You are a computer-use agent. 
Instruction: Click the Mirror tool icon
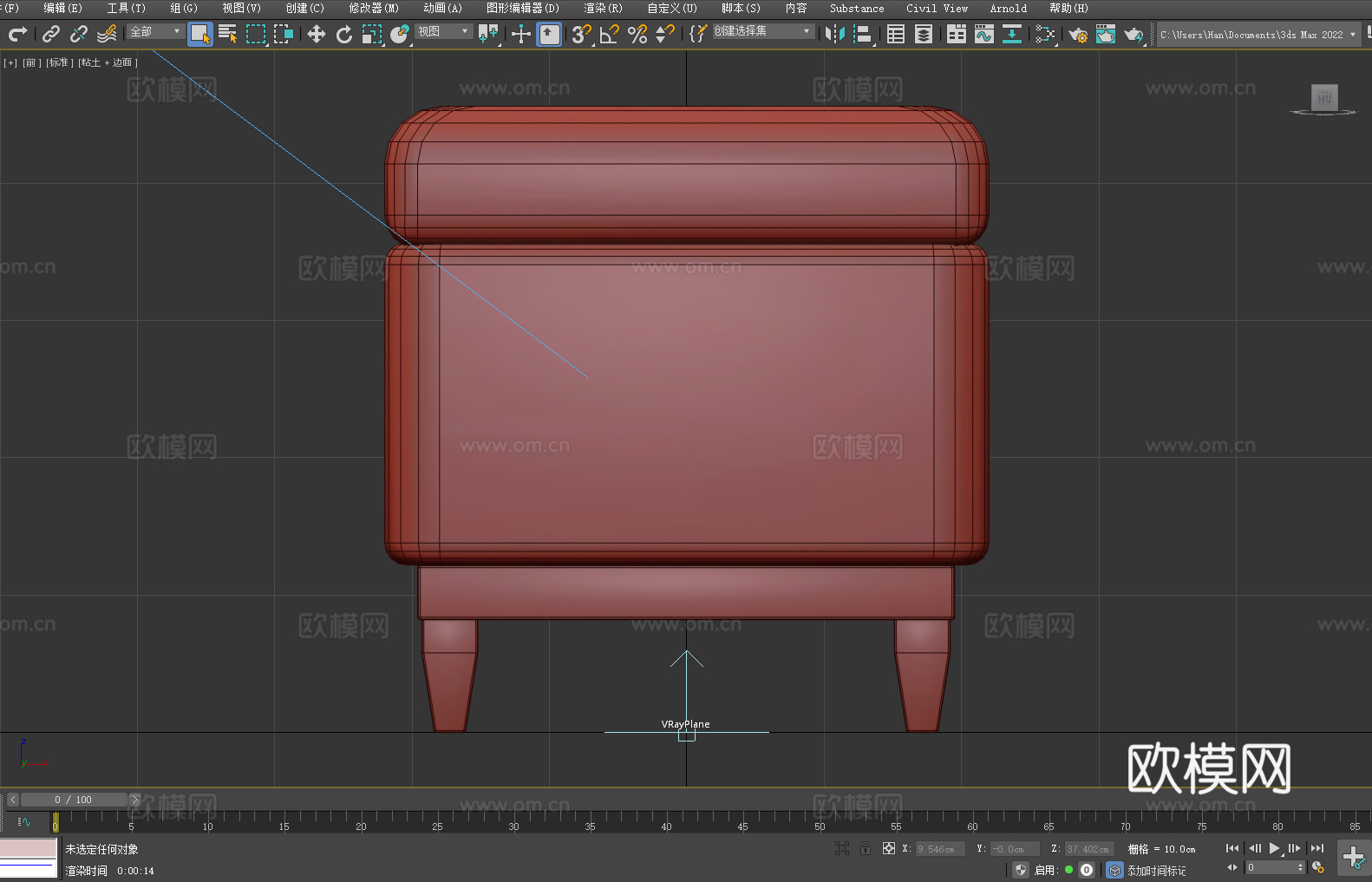point(835,34)
